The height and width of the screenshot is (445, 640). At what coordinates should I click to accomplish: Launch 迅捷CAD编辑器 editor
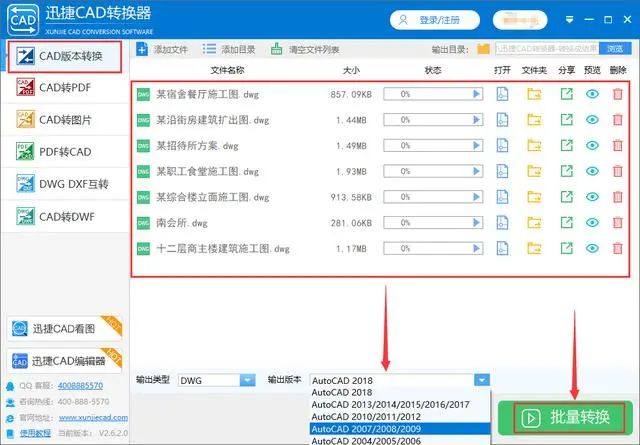(x=64, y=361)
